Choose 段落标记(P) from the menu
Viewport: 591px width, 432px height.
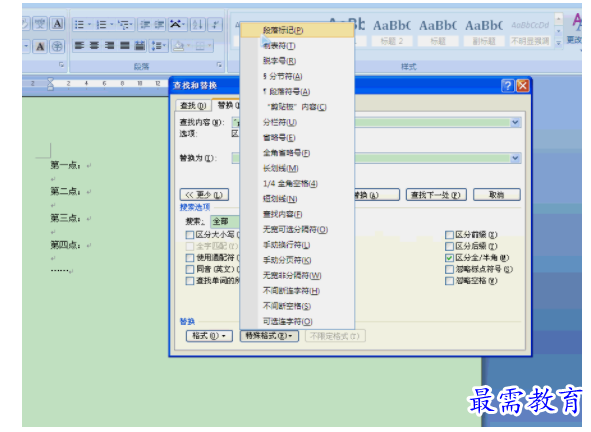(297, 30)
